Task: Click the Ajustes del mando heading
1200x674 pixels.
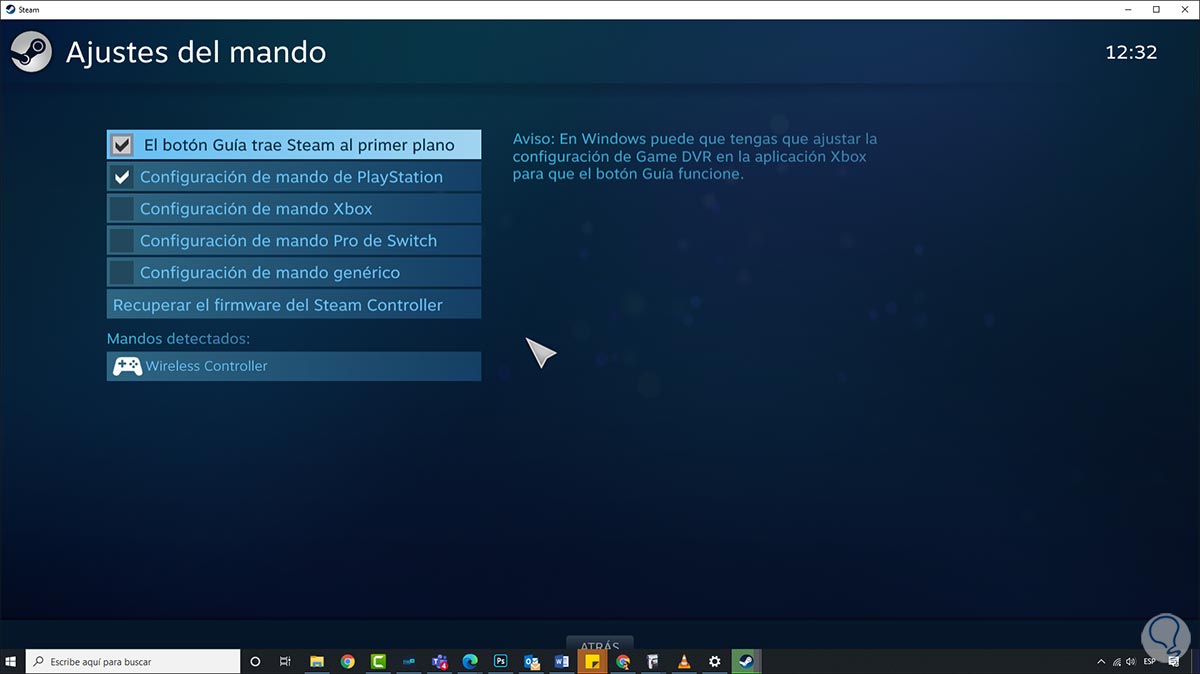Action: point(196,52)
